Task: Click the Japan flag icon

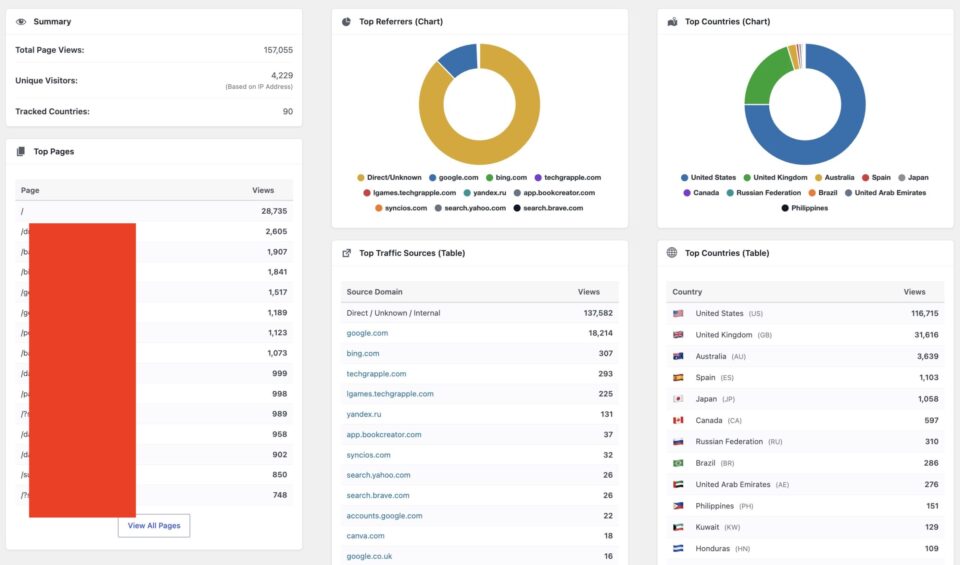Action: point(678,399)
